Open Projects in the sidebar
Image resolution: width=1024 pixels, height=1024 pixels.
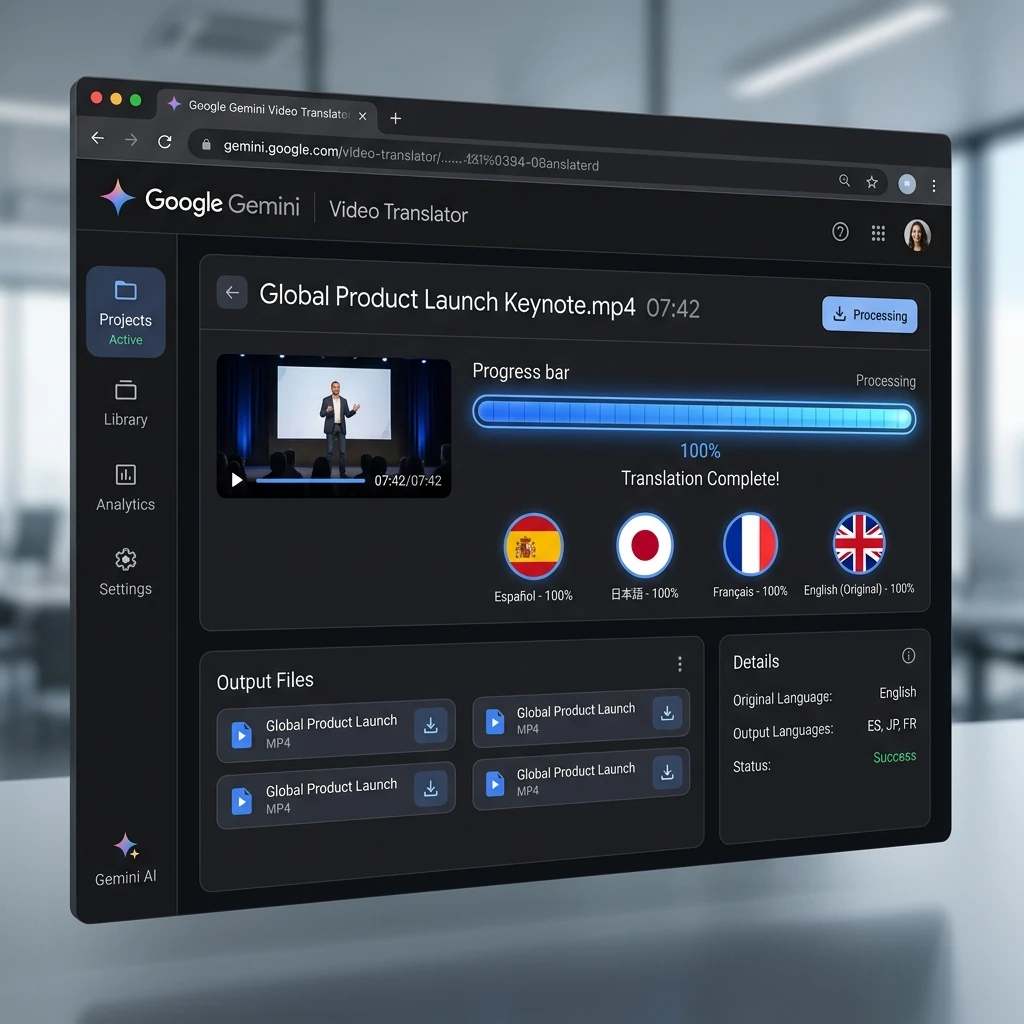click(x=125, y=312)
